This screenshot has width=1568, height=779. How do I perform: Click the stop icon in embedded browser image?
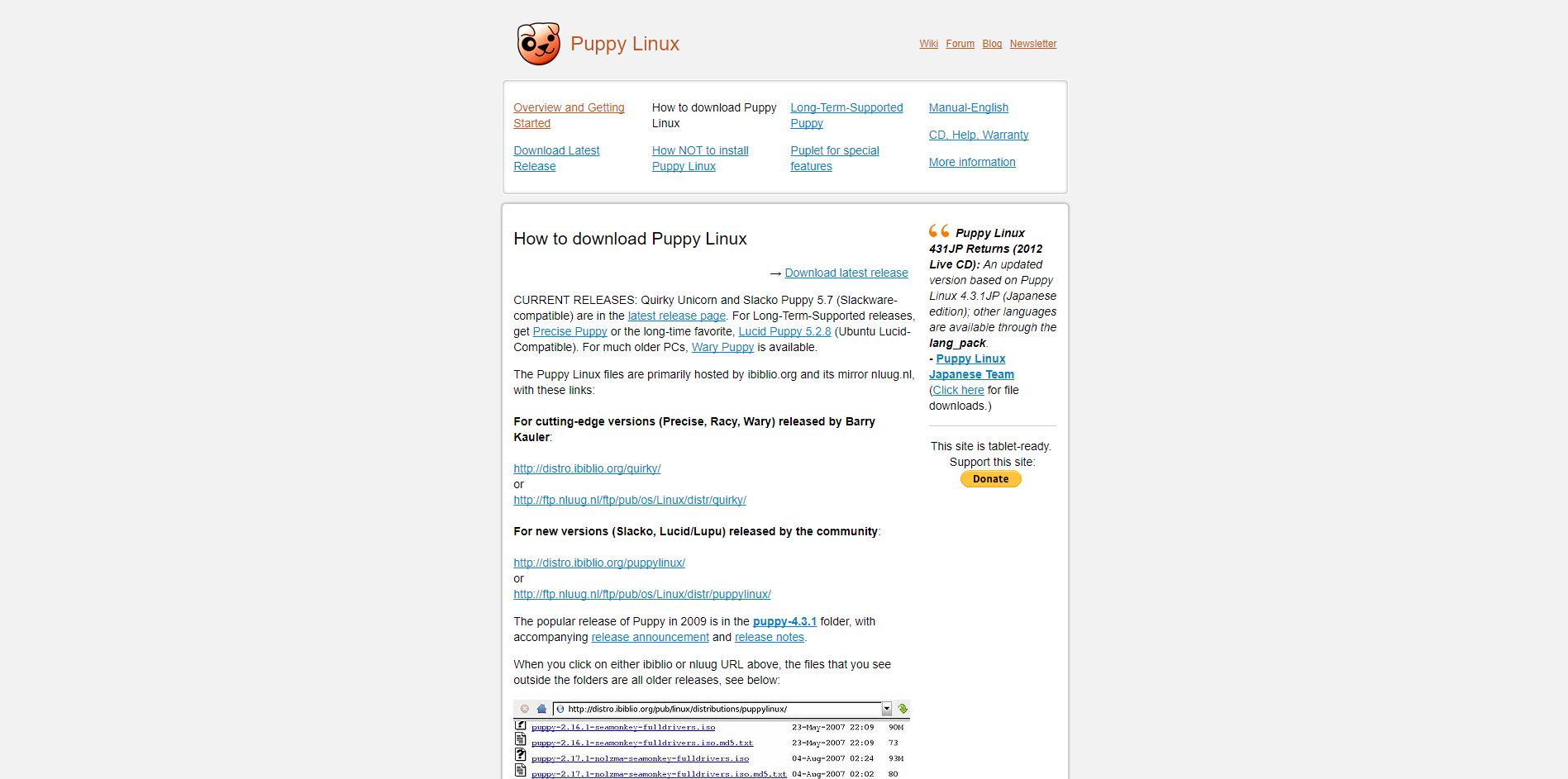click(525, 709)
